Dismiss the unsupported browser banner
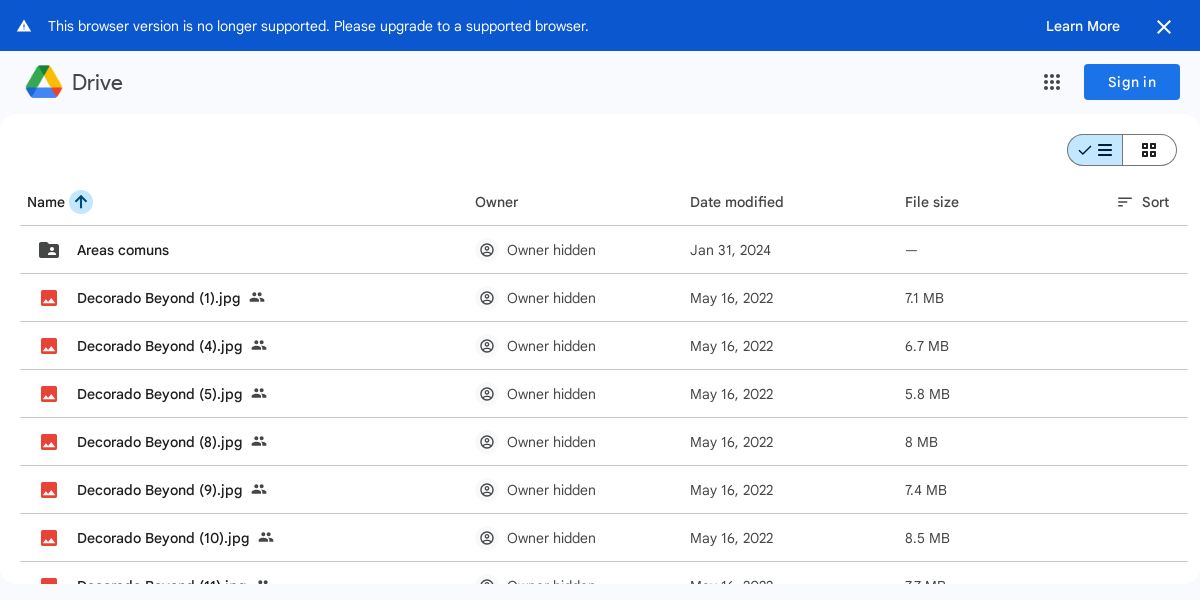1200x600 pixels. tap(1164, 27)
